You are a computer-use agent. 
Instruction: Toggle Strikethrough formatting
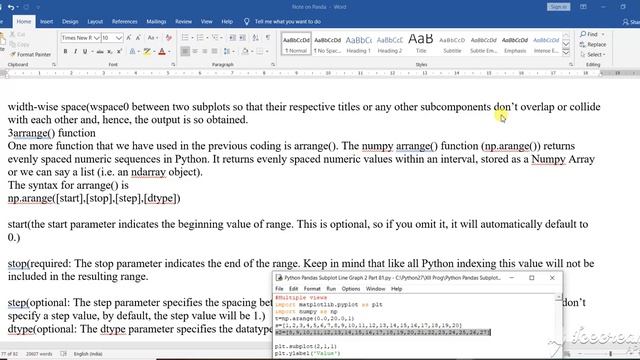[x=100, y=51]
